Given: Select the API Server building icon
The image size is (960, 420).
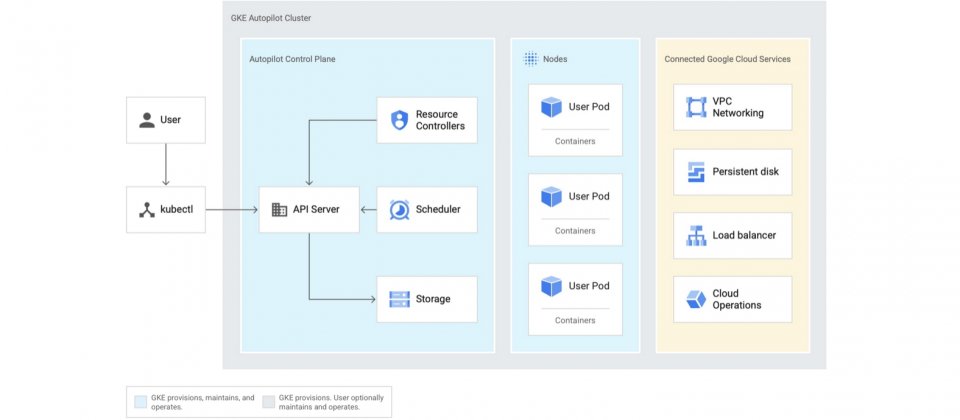Looking at the screenshot, I should pos(279,209).
